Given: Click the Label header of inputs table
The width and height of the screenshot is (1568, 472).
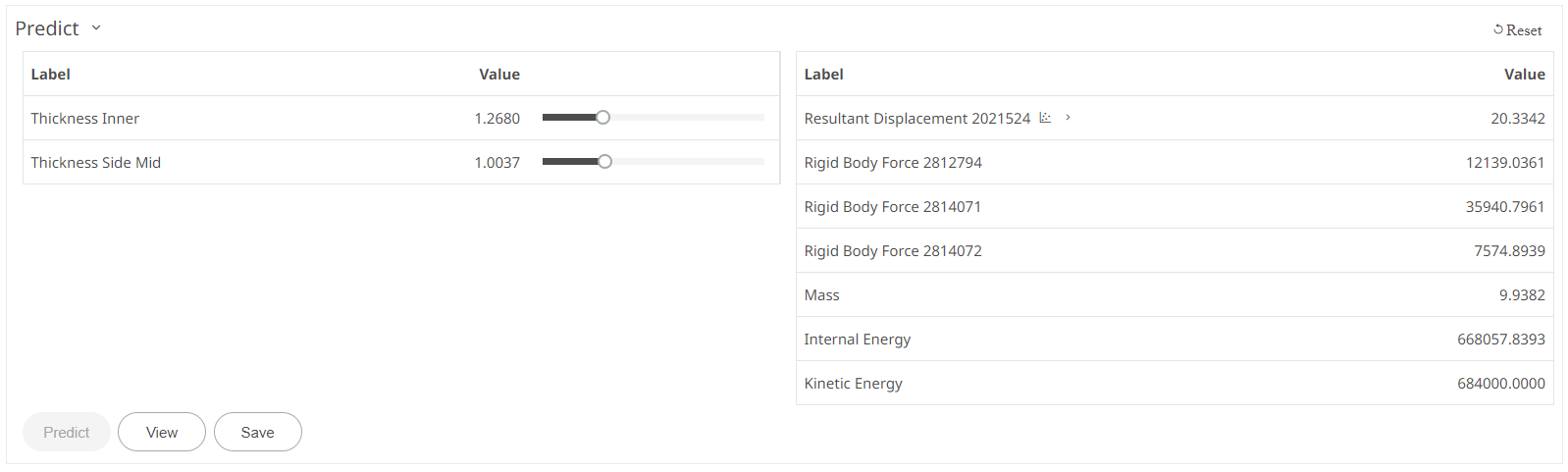Looking at the screenshot, I should pyautogui.click(x=51, y=75).
